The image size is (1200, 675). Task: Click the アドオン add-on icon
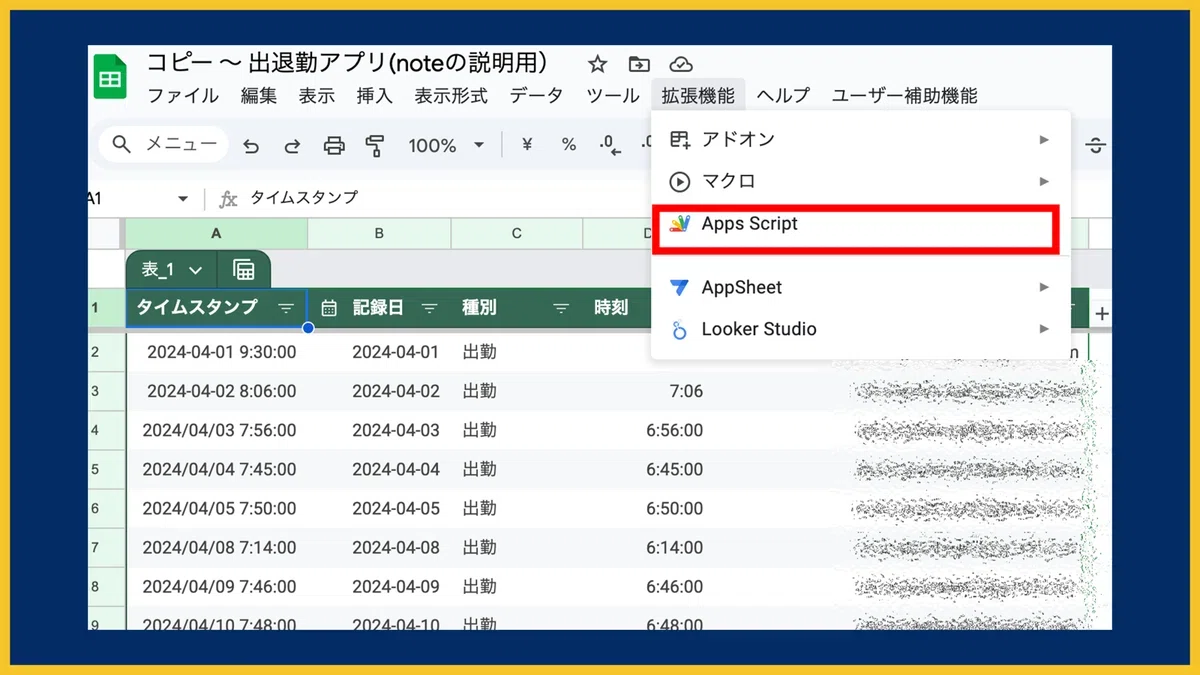click(x=680, y=139)
